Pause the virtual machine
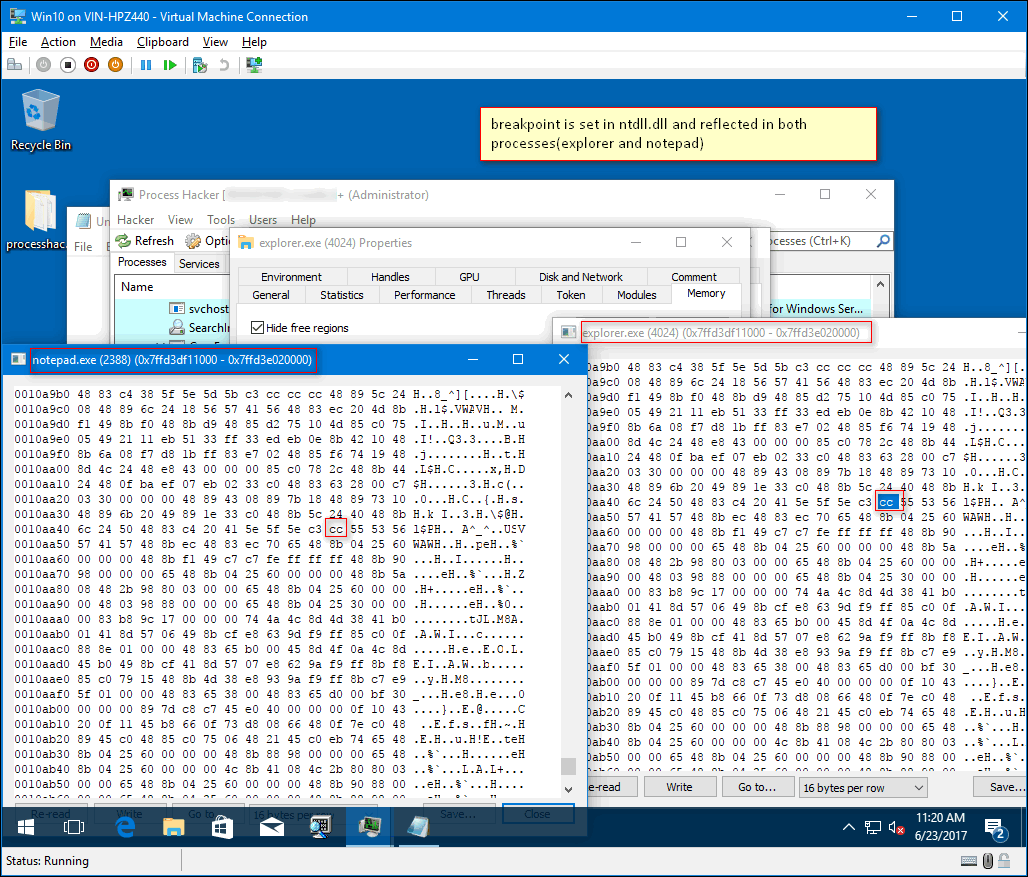This screenshot has width=1028, height=877. (x=146, y=65)
